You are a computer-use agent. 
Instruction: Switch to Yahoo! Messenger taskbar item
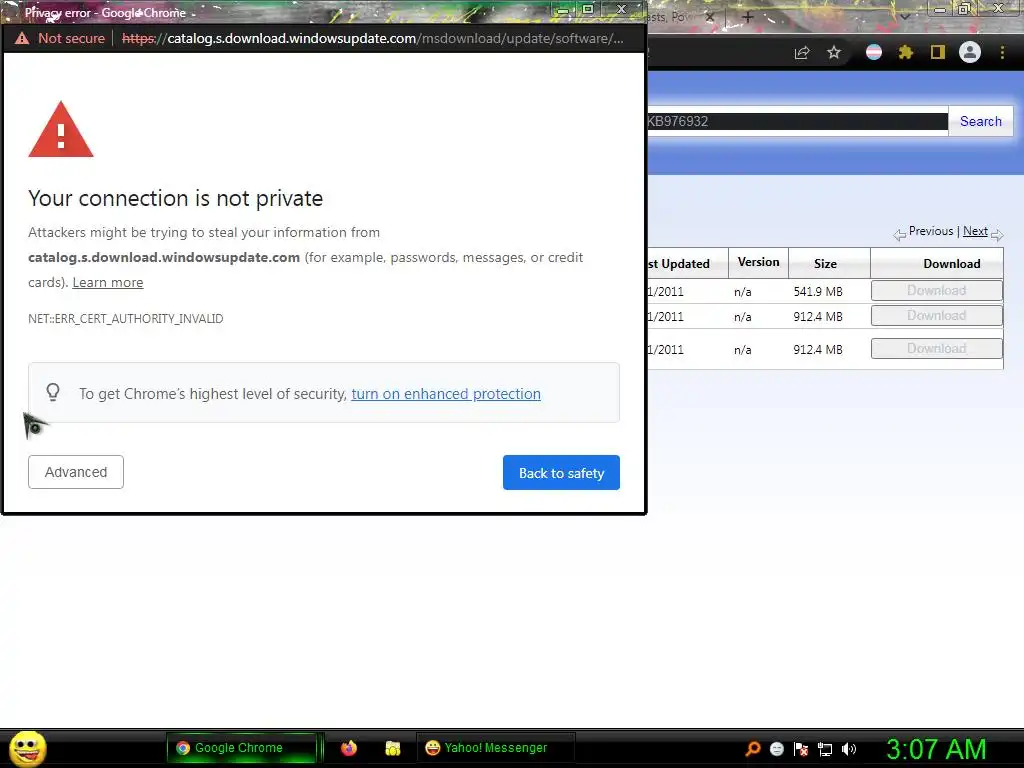[495, 748]
